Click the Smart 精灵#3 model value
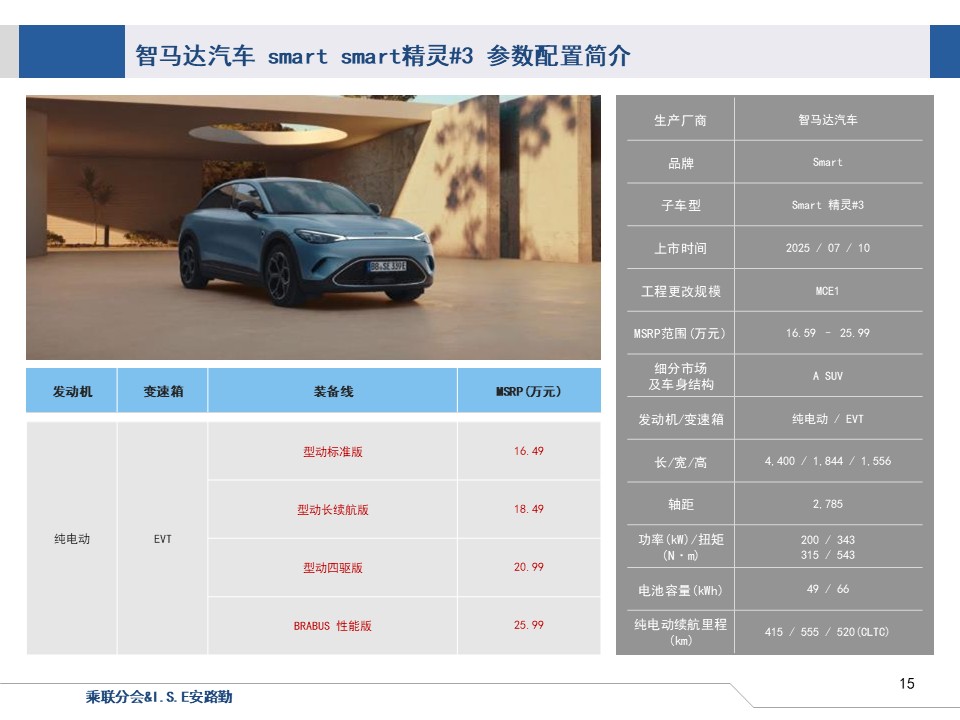960x720 pixels. tap(828, 205)
